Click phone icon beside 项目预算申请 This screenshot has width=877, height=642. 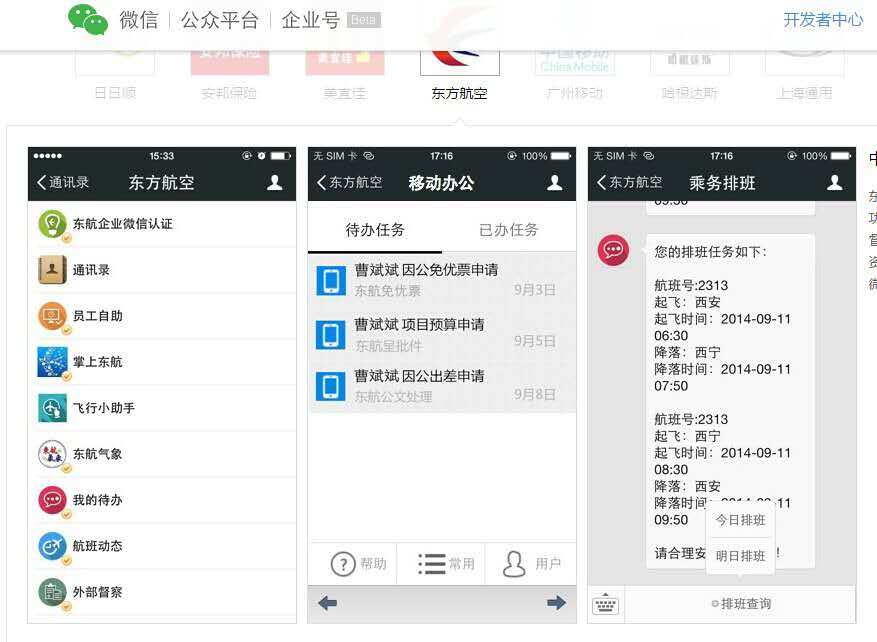point(331,335)
